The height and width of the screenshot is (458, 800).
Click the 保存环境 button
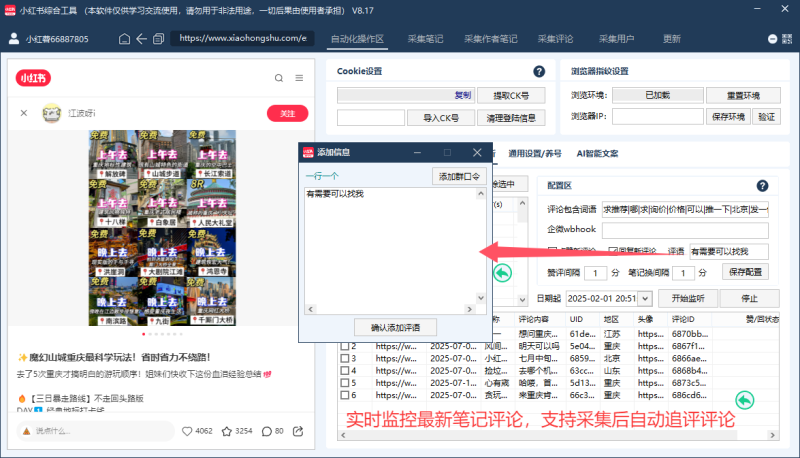tap(729, 117)
